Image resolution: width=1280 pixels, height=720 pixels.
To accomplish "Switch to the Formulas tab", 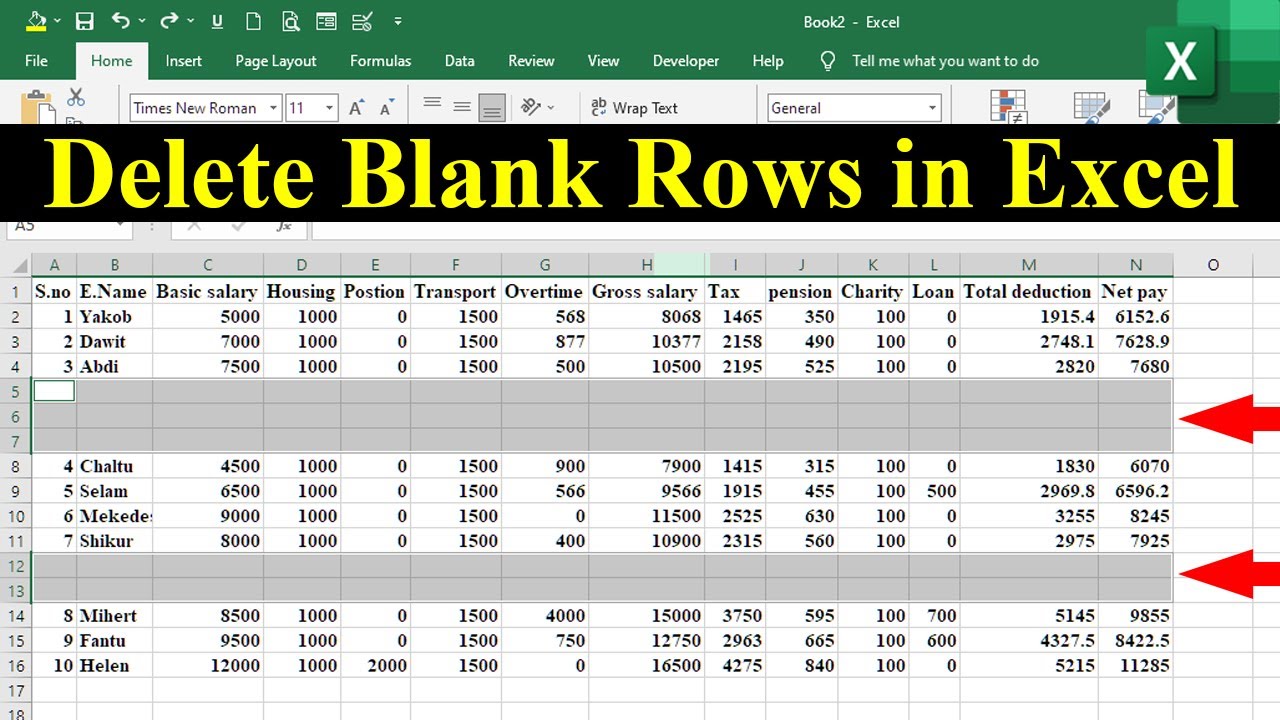I will tap(380, 61).
